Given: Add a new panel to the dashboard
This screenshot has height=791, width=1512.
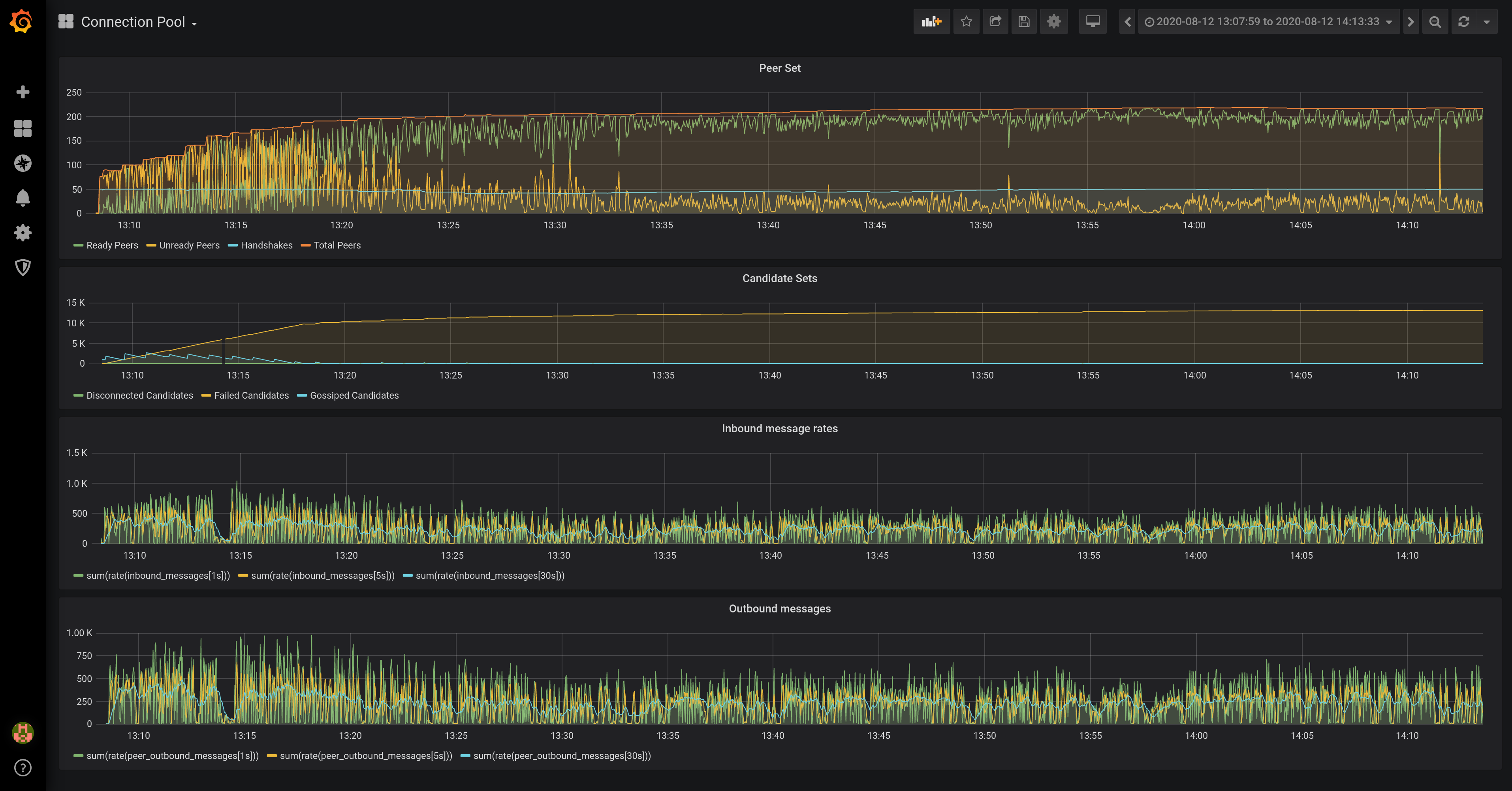Looking at the screenshot, I should coord(932,21).
